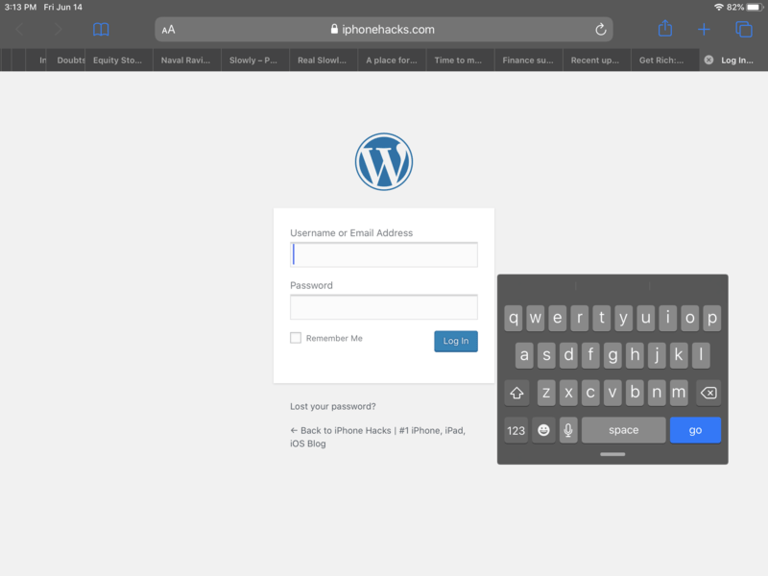Tap the microphone dictation key
This screenshot has height=576, width=768.
tap(568, 430)
